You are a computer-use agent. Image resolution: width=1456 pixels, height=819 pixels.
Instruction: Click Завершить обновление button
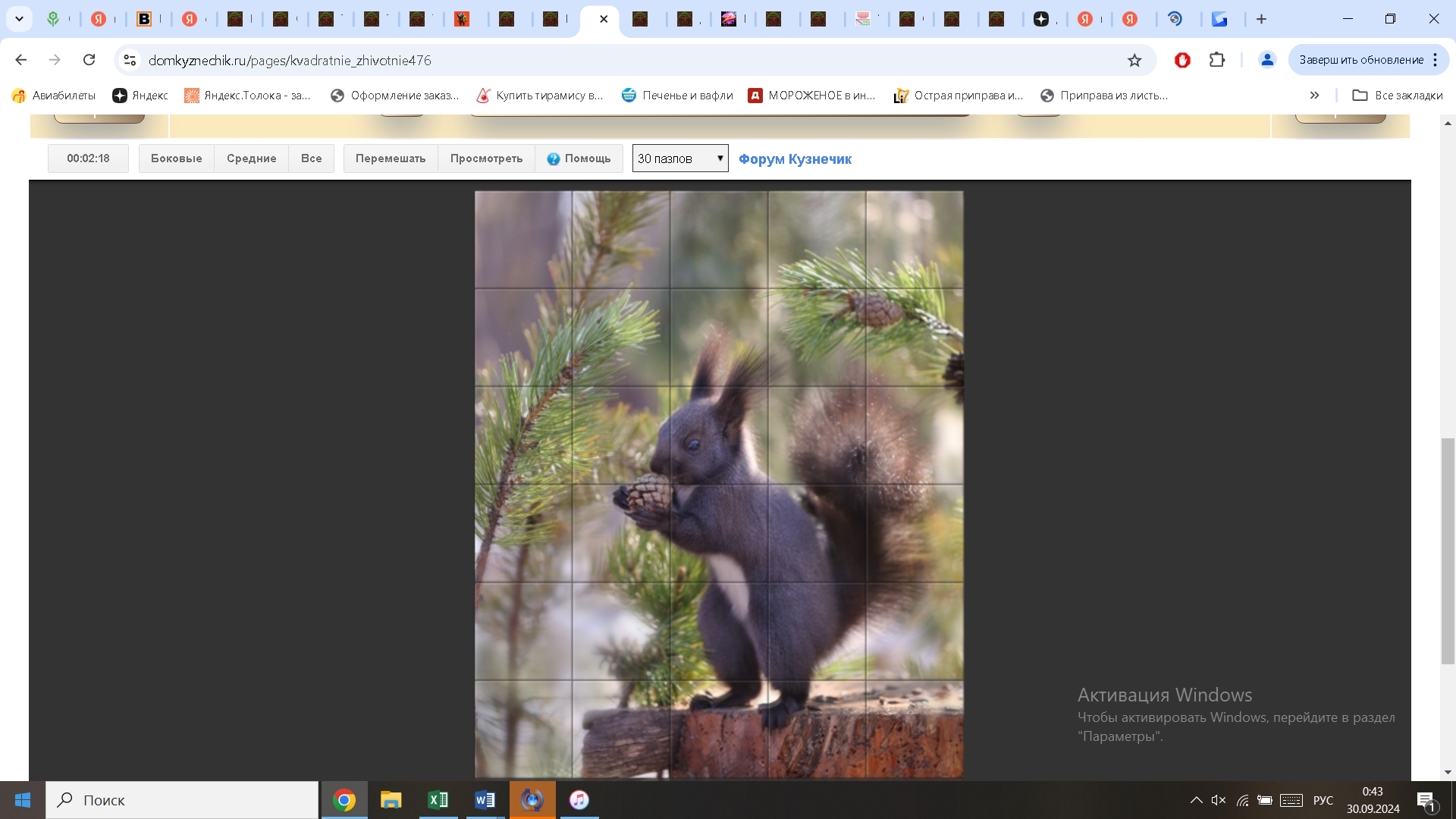(x=1361, y=60)
